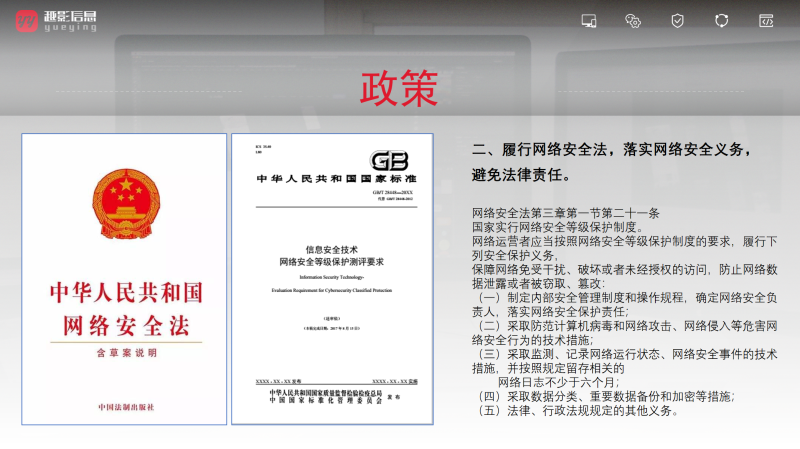Click the monitor icon in top bar

tap(589, 21)
